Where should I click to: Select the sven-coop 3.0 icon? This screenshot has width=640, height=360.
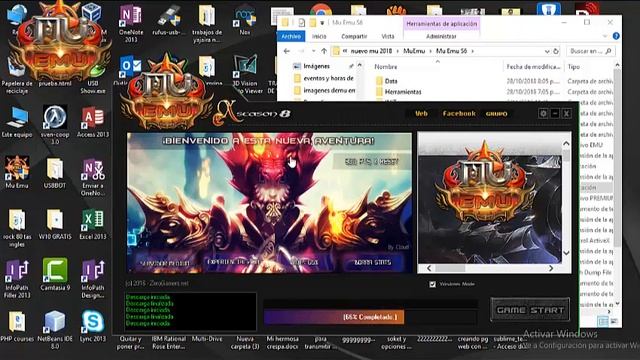[x=55, y=125]
